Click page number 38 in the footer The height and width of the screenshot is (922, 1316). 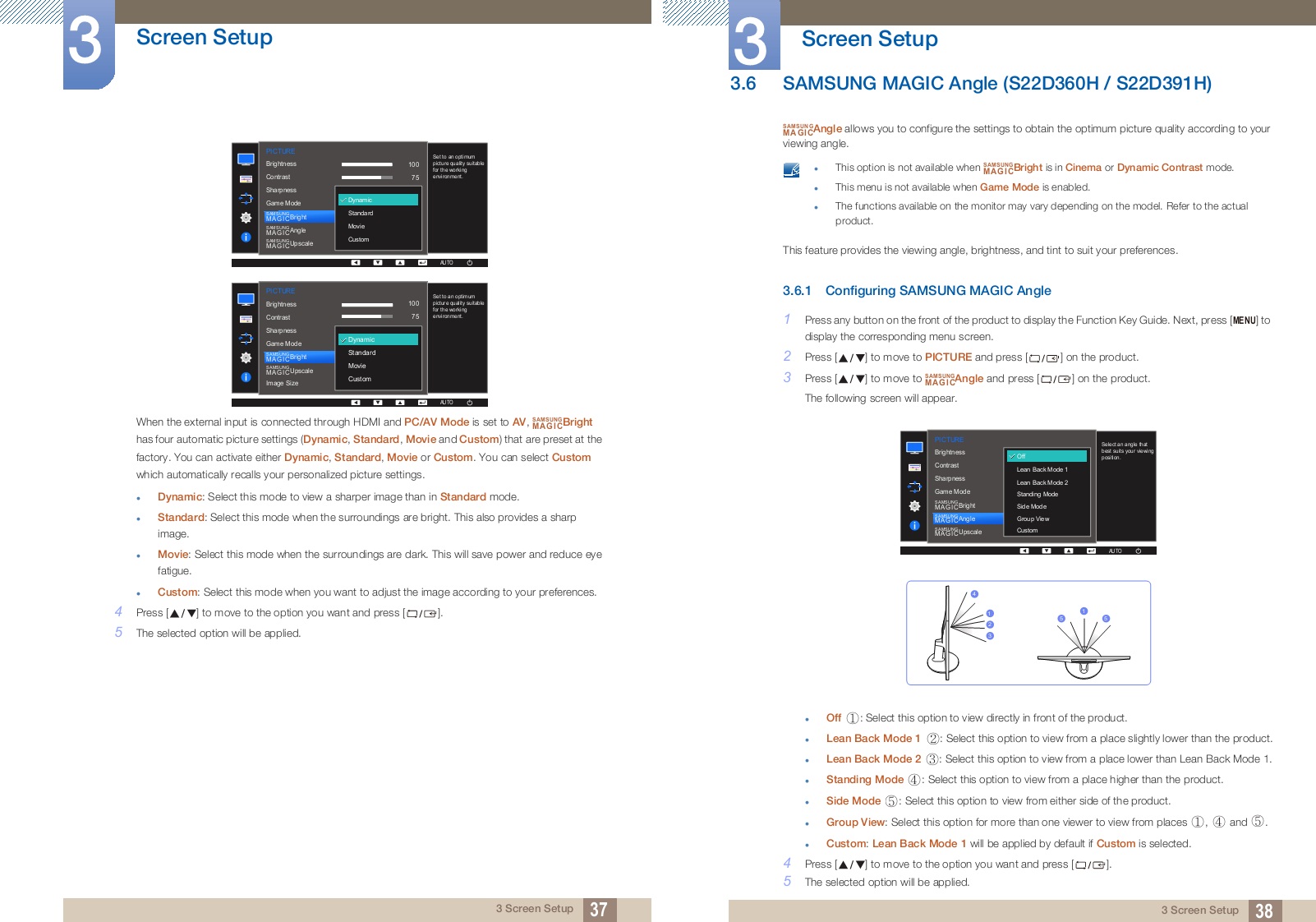[1264, 910]
